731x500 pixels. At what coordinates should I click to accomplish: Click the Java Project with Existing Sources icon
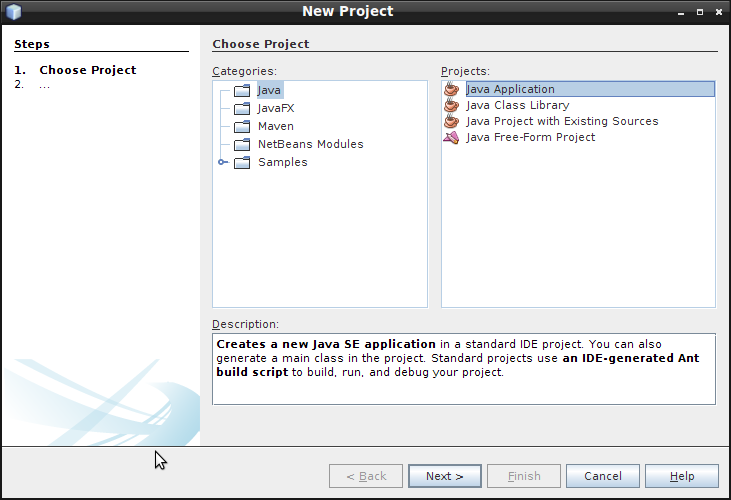452,121
